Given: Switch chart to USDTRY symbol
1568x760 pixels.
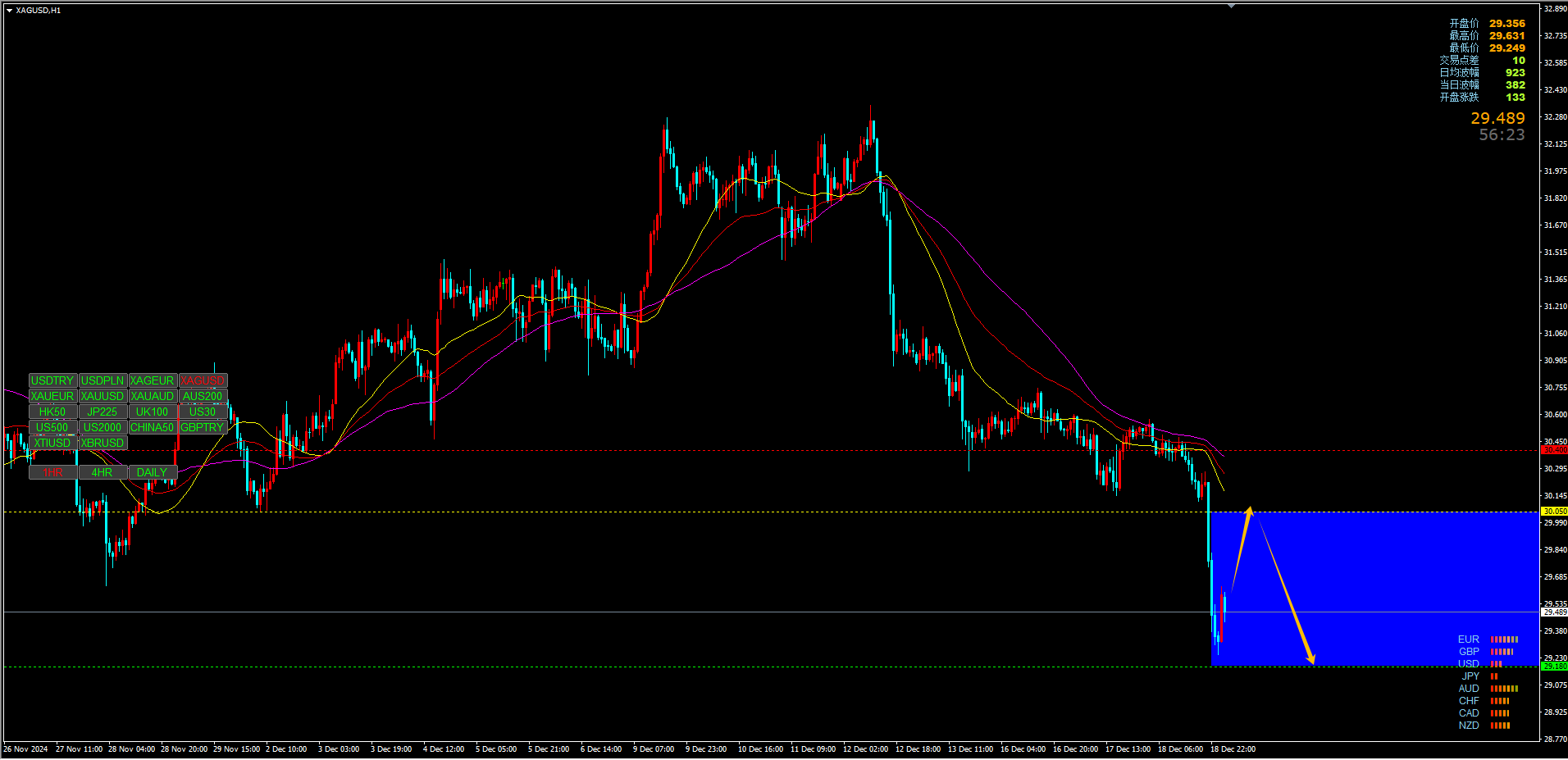Looking at the screenshot, I should click(52, 380).
